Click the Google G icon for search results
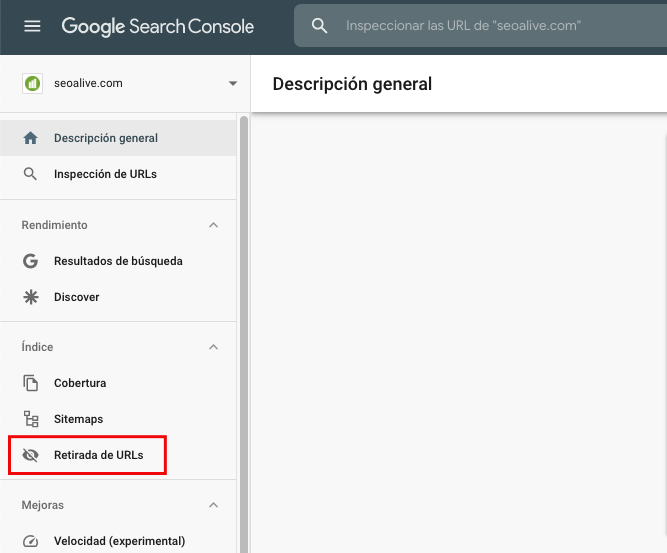 (x=30, y=261)
